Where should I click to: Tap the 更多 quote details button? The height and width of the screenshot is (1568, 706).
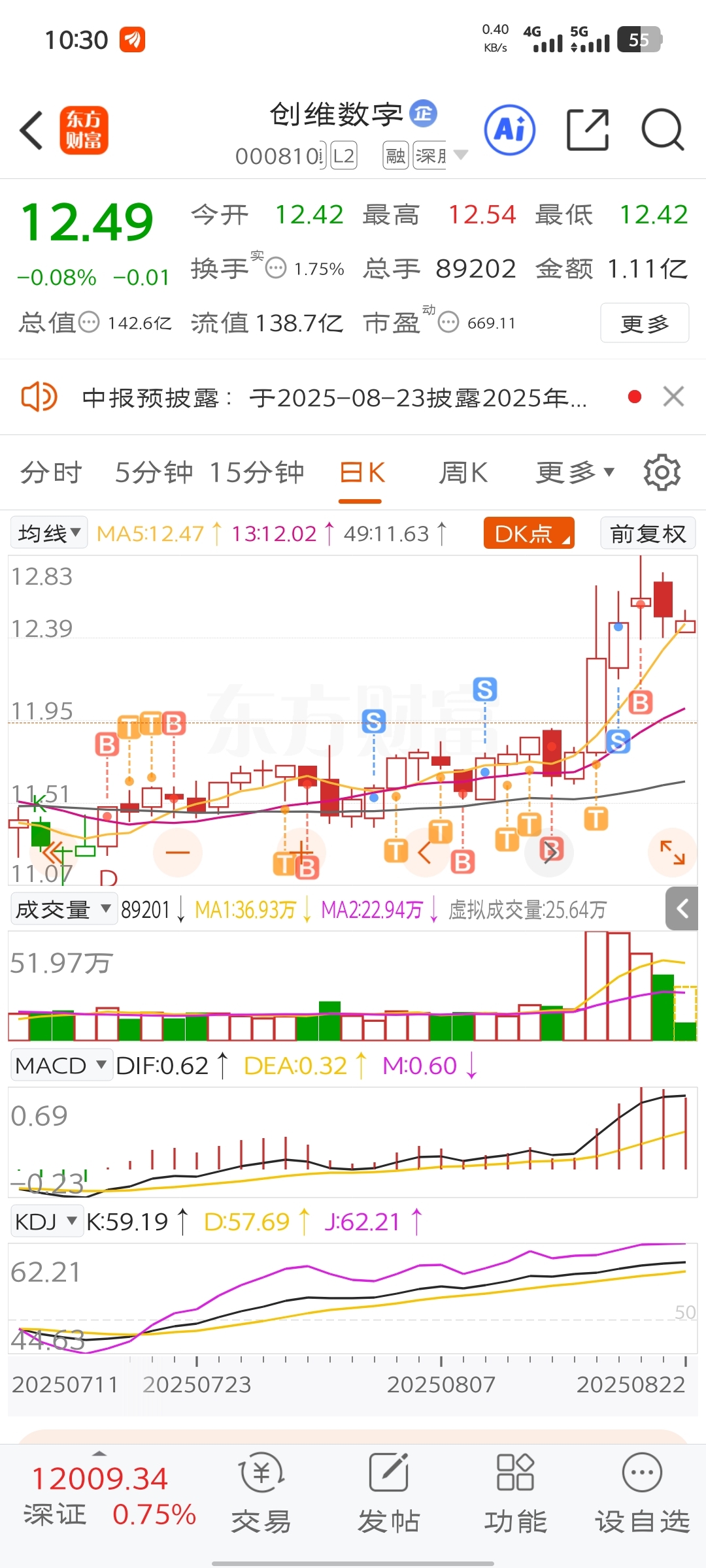[x=645, y=323]
